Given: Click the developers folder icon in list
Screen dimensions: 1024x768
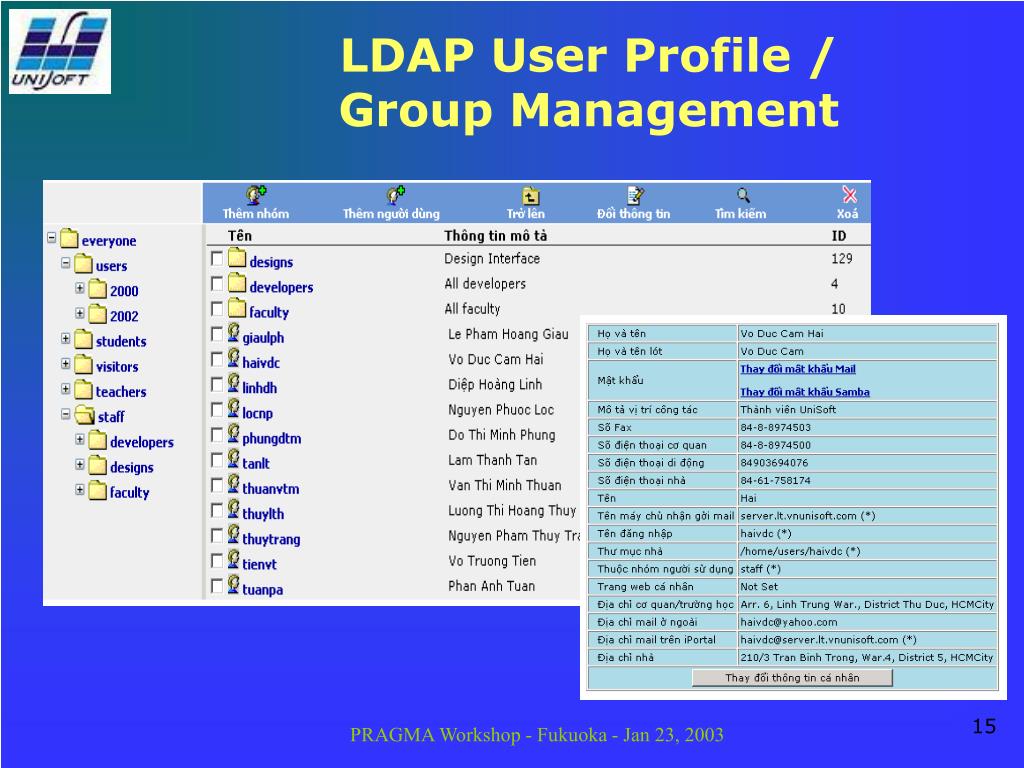Looking at the screenshot, I should tap(237, 283).
